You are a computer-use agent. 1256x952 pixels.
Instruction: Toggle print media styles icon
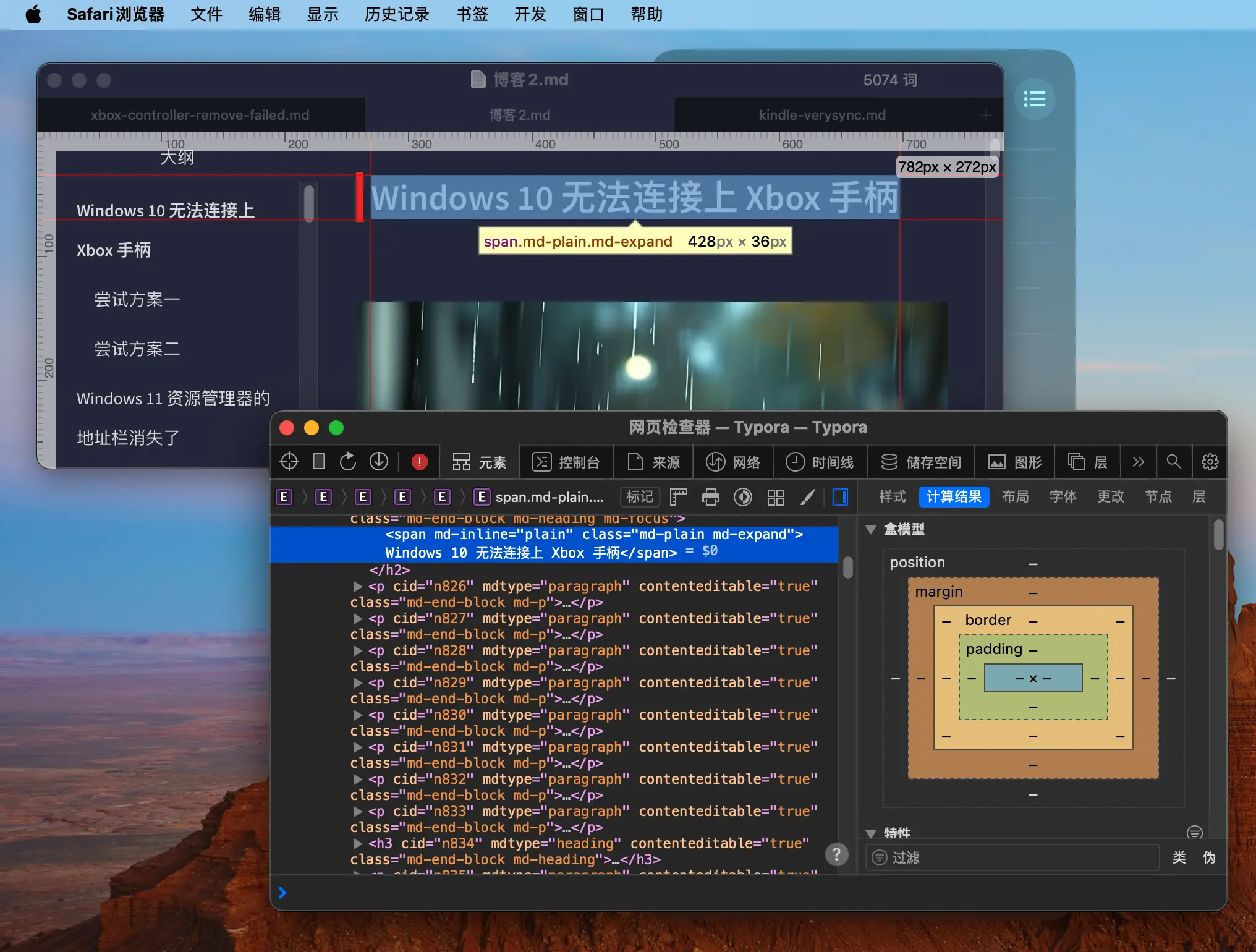tap(711, 497)
